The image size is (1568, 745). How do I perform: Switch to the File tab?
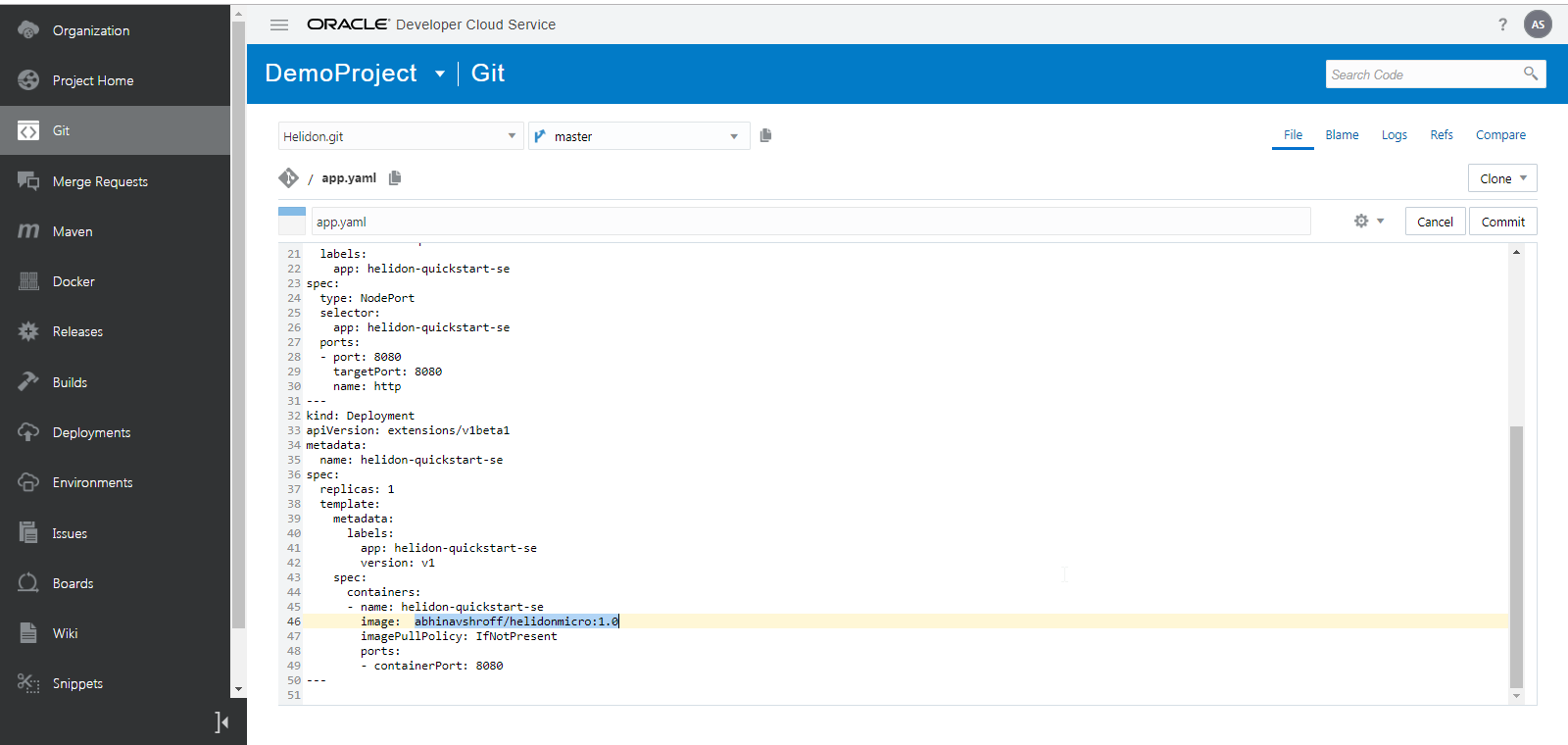[x=1293, y=135]
